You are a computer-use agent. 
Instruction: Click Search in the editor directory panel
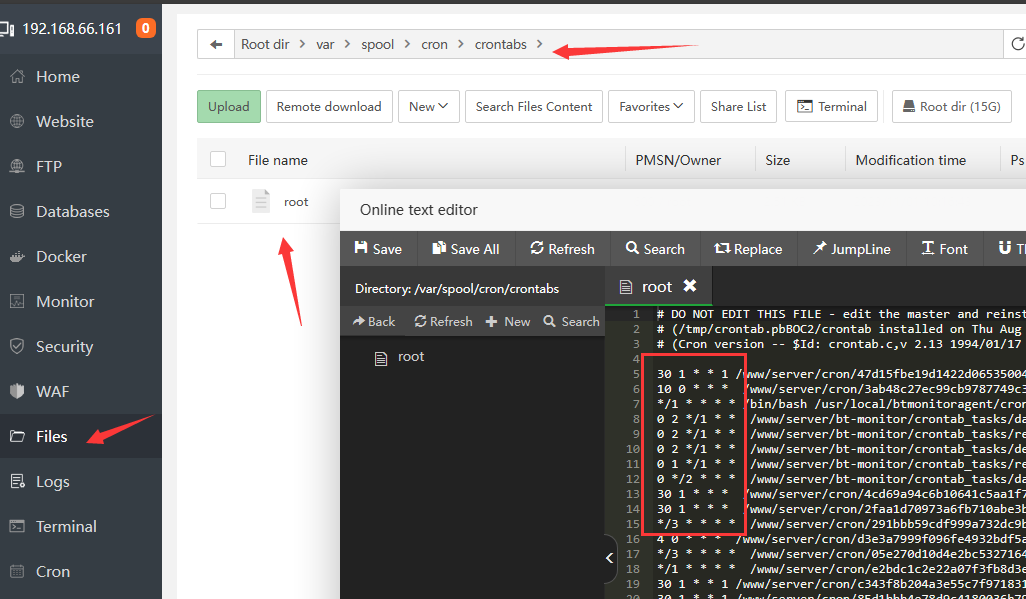pyautogui.click(x=571, y=321)
